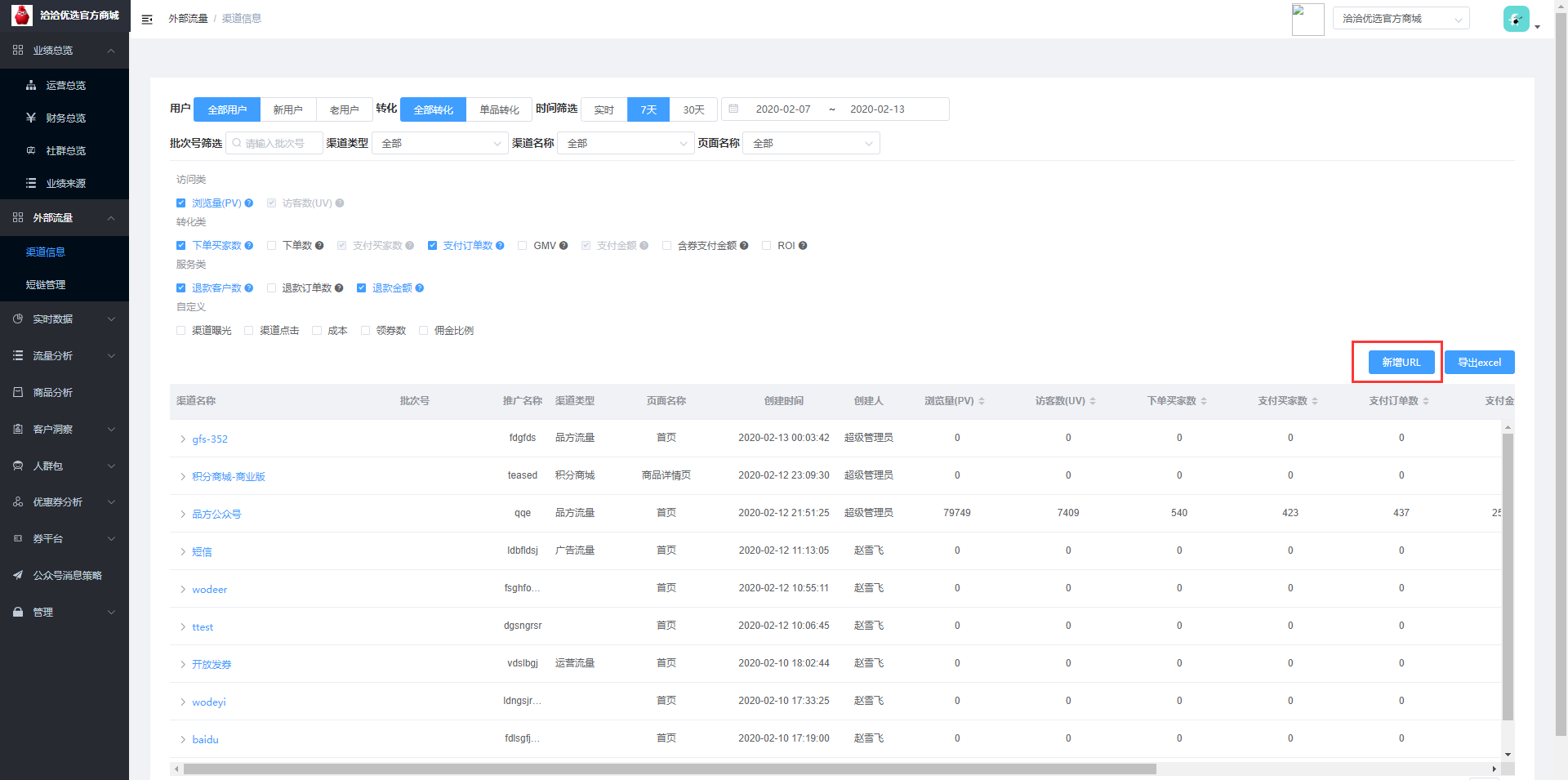This screenshot has width=1568, height=780.
Task: Open 短链管理 in the sidebar
Action: coord(46,285)
